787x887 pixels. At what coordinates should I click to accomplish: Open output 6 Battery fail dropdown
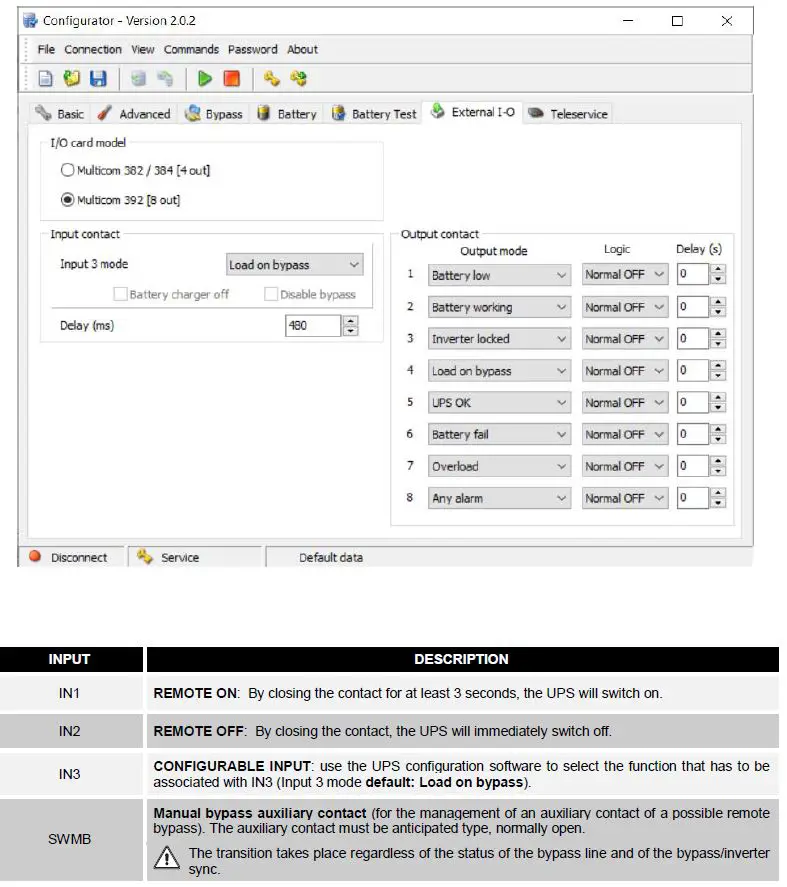[499, 434]
